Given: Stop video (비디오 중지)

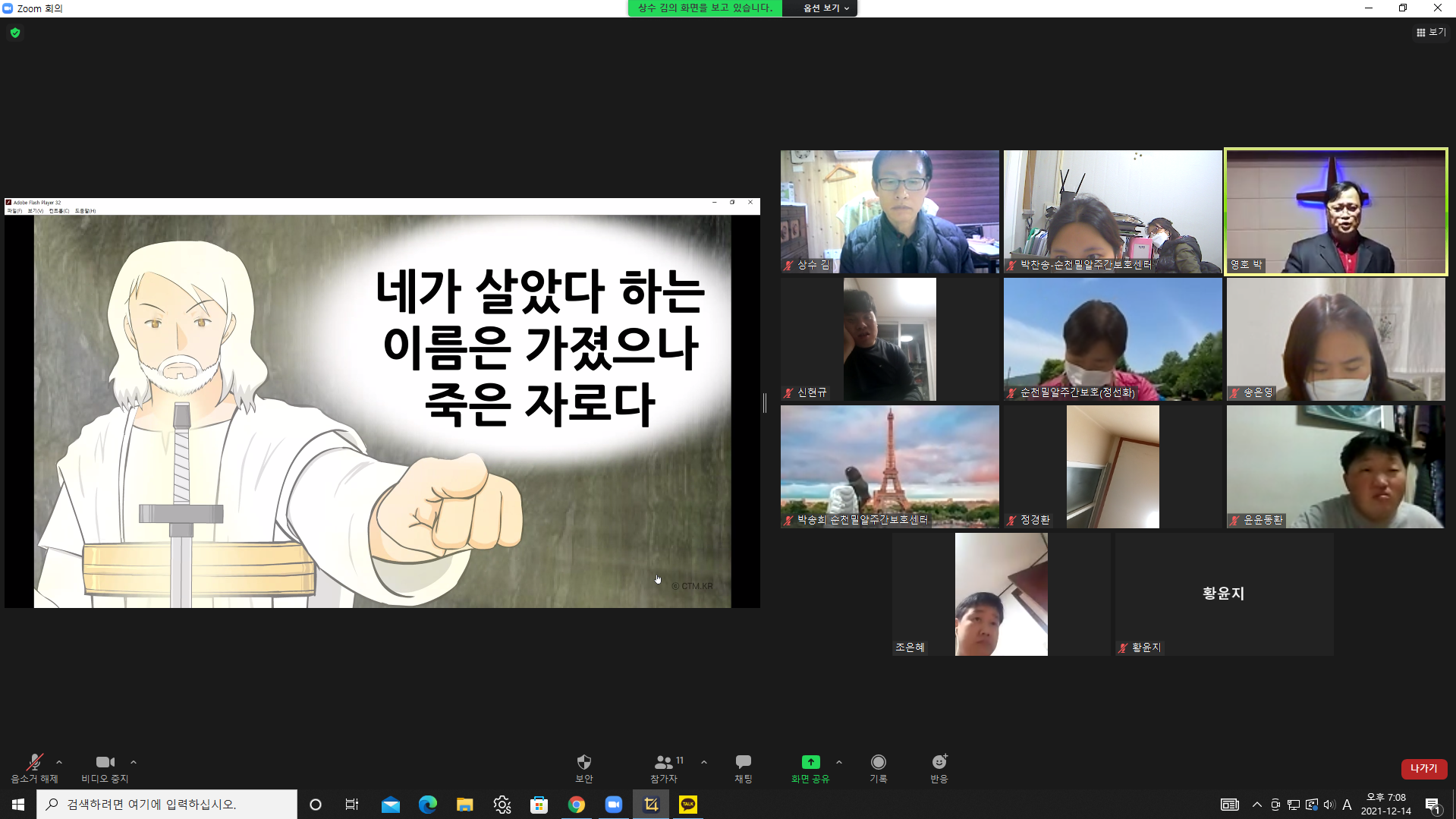Looking at the screenshot, I should tap(105, 768).
